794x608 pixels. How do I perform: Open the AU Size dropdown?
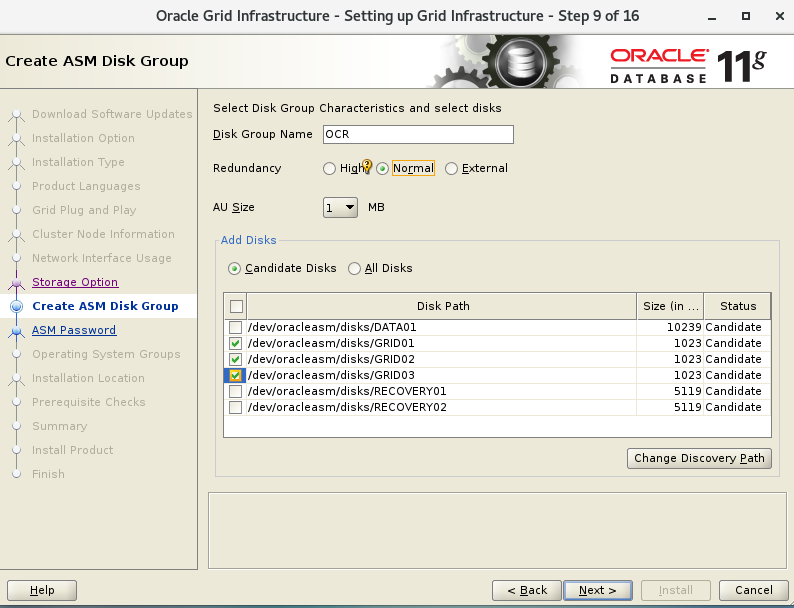(340, 208)
